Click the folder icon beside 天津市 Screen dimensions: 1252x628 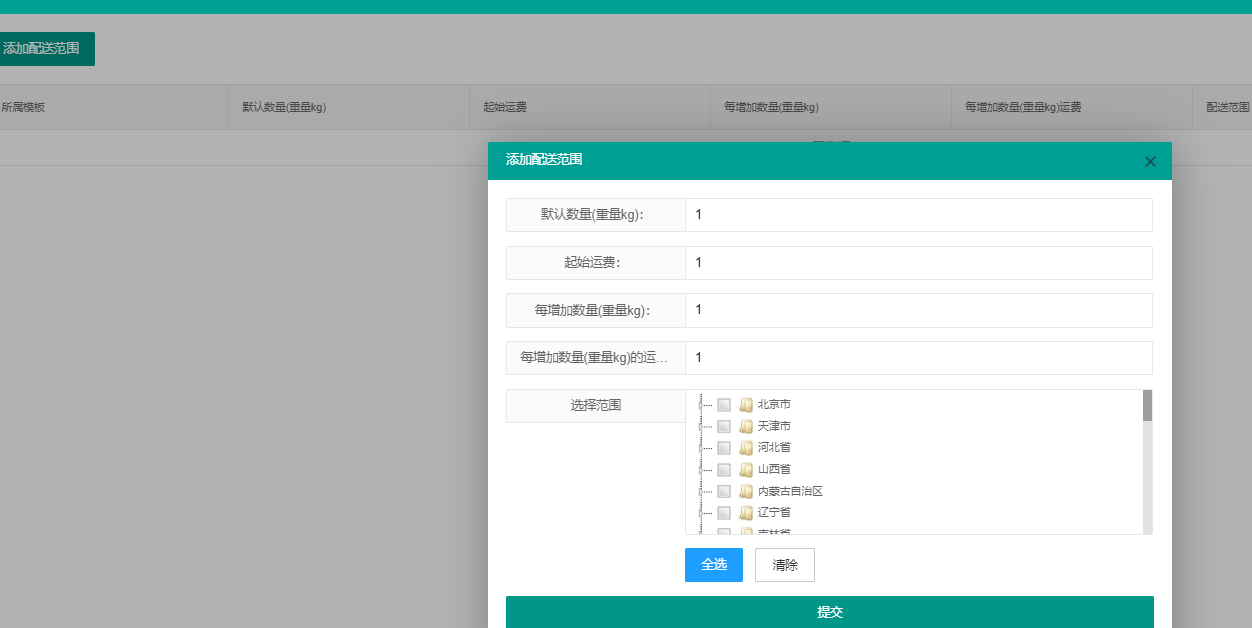click(745, 426)
